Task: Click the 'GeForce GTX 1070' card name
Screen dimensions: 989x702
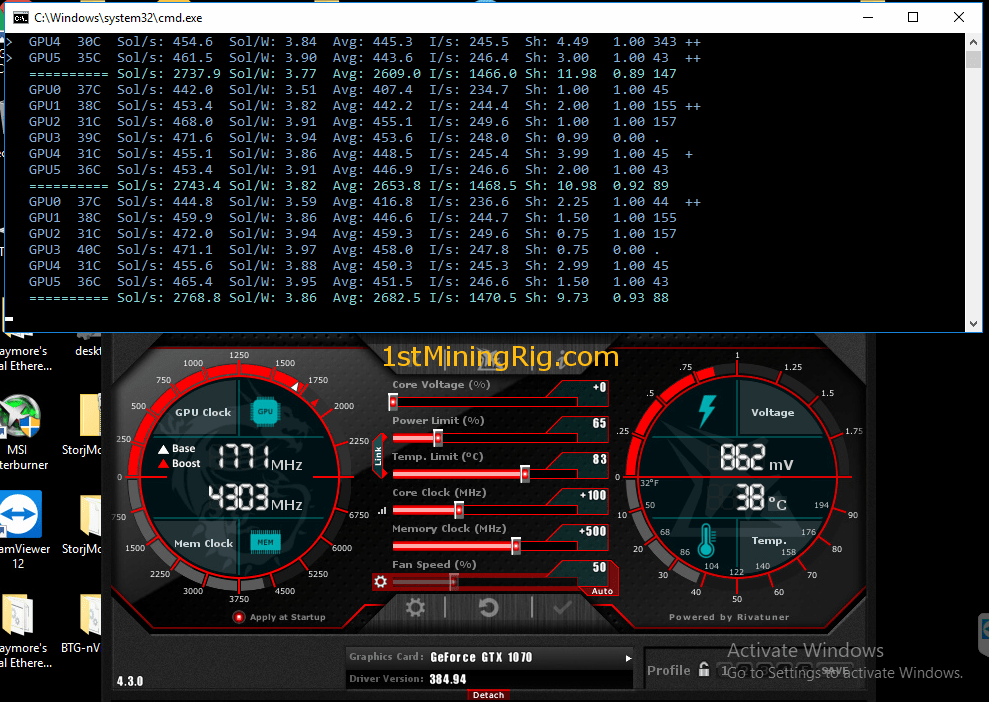Action: point(481,657)
